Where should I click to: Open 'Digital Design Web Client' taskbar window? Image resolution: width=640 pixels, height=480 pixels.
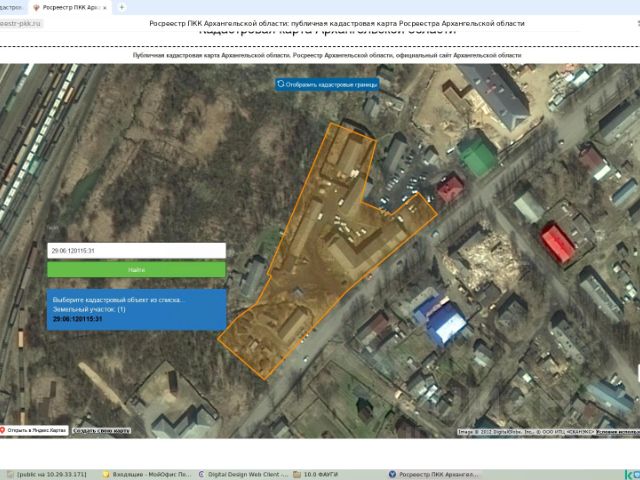[244, 474]
